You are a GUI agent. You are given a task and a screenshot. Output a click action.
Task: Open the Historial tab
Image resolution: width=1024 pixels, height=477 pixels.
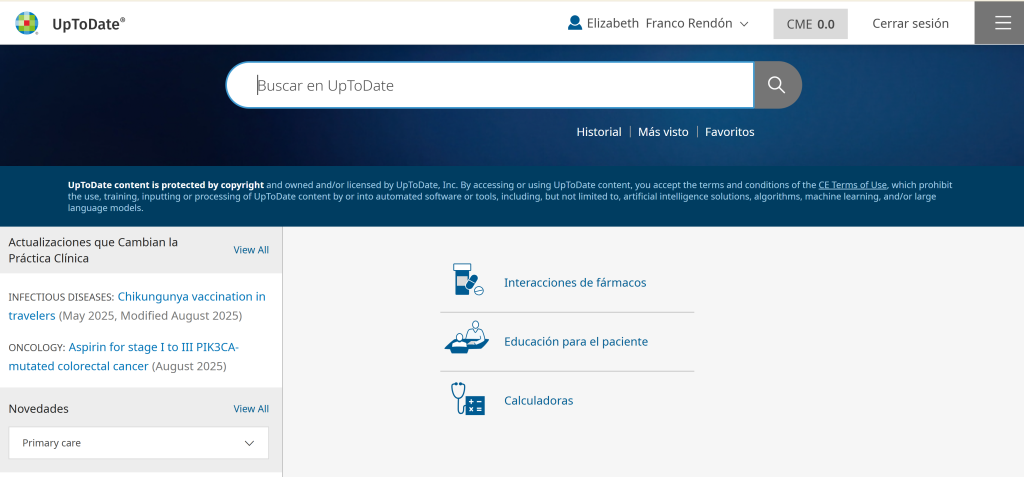[x=599, y=132]
